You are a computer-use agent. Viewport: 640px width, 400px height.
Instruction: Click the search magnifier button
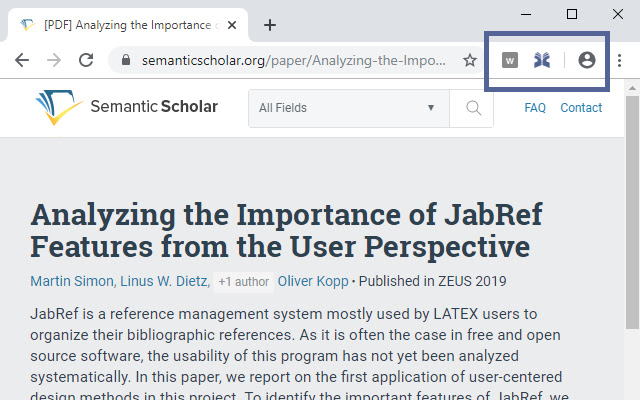[x=465, y=108]
